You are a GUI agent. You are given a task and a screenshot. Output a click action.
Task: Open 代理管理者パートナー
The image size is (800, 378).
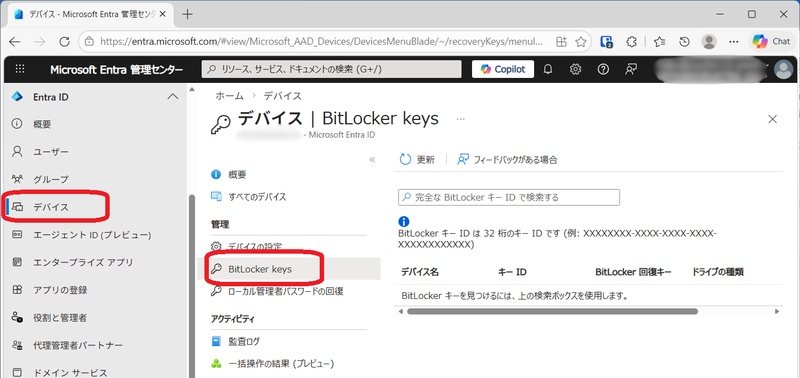point(78,345)
